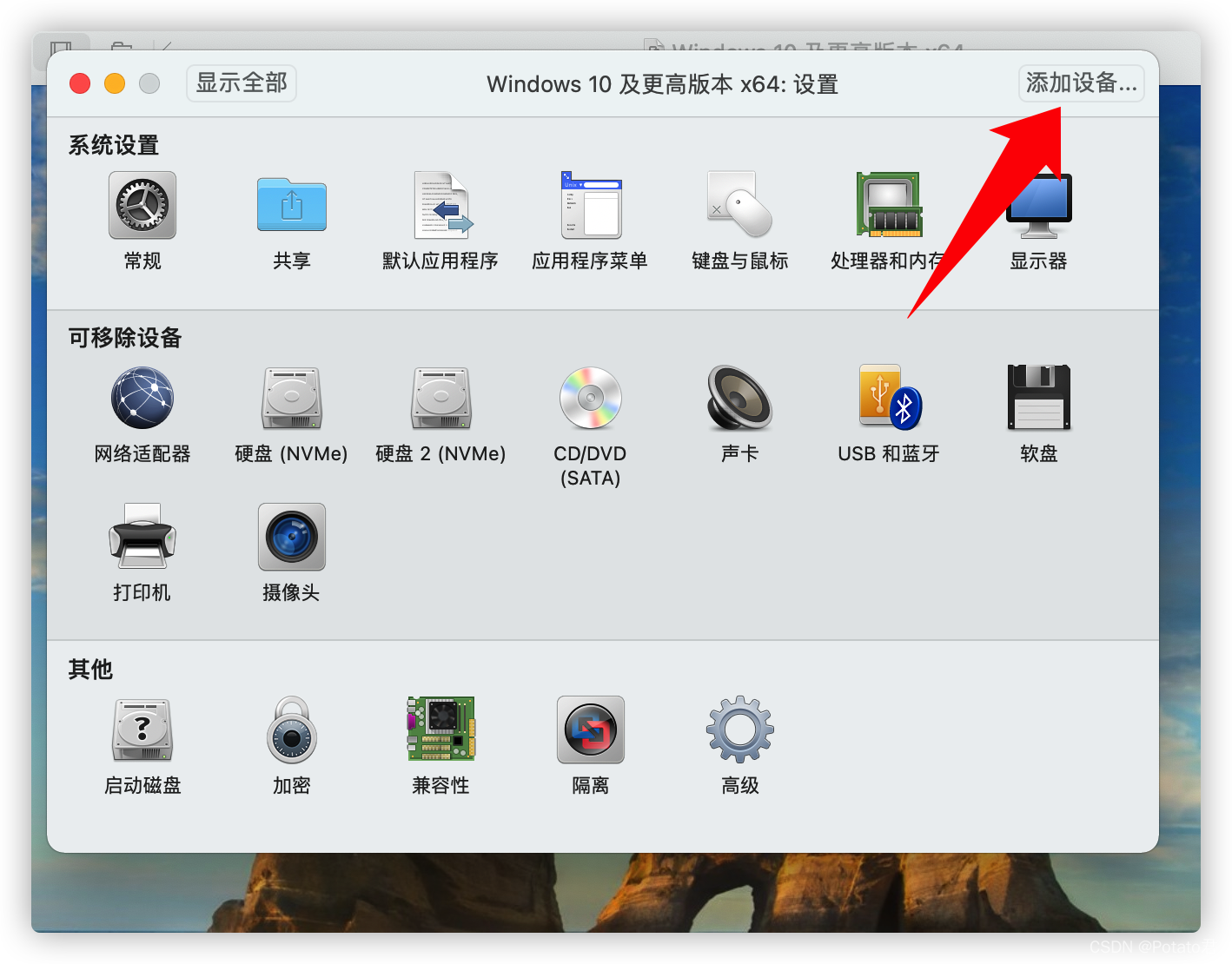Open 处理器和内存 CPU and memory settings
1232x964 pixels.
889,206
